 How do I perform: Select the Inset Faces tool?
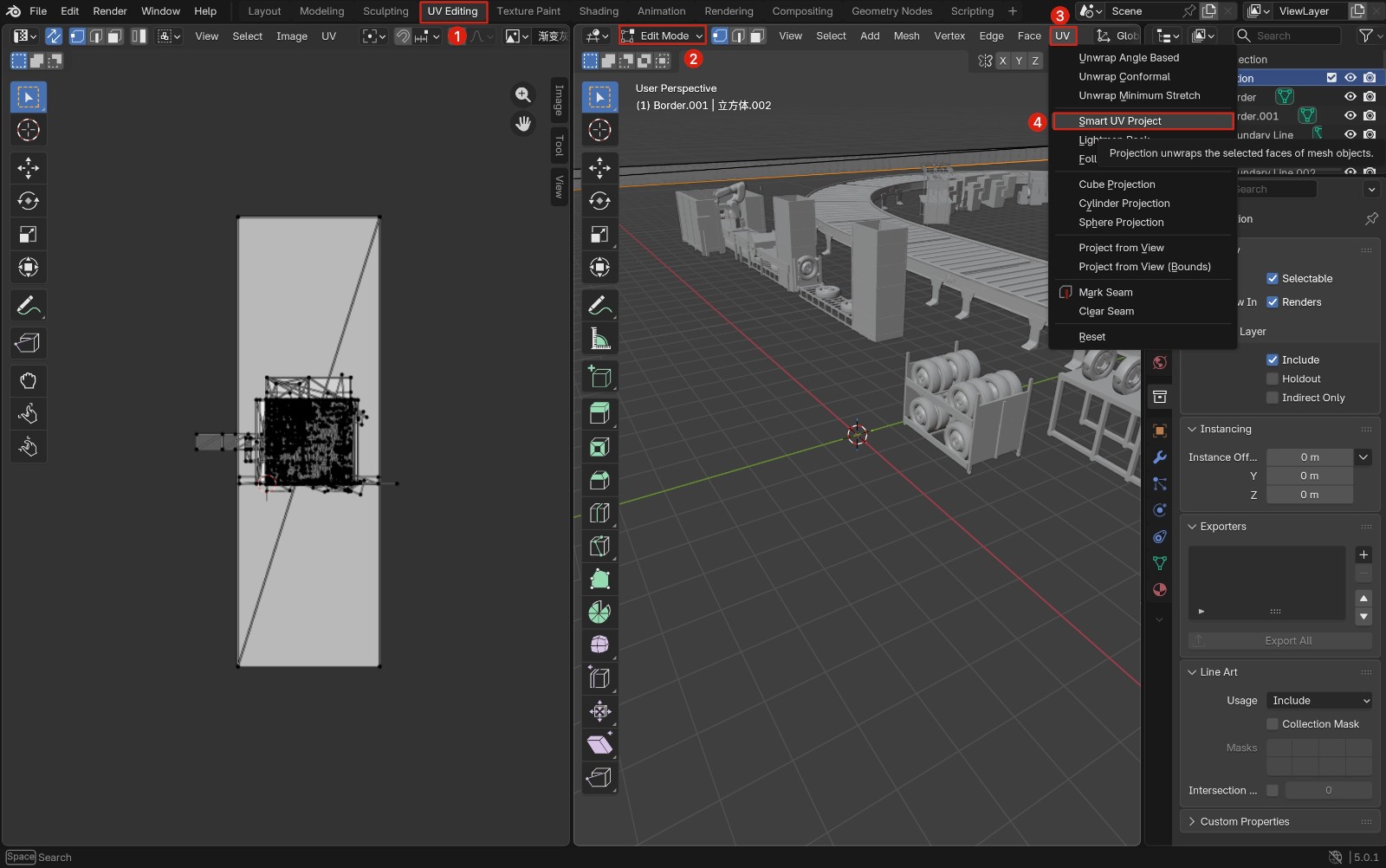click(x=599, y=447)
